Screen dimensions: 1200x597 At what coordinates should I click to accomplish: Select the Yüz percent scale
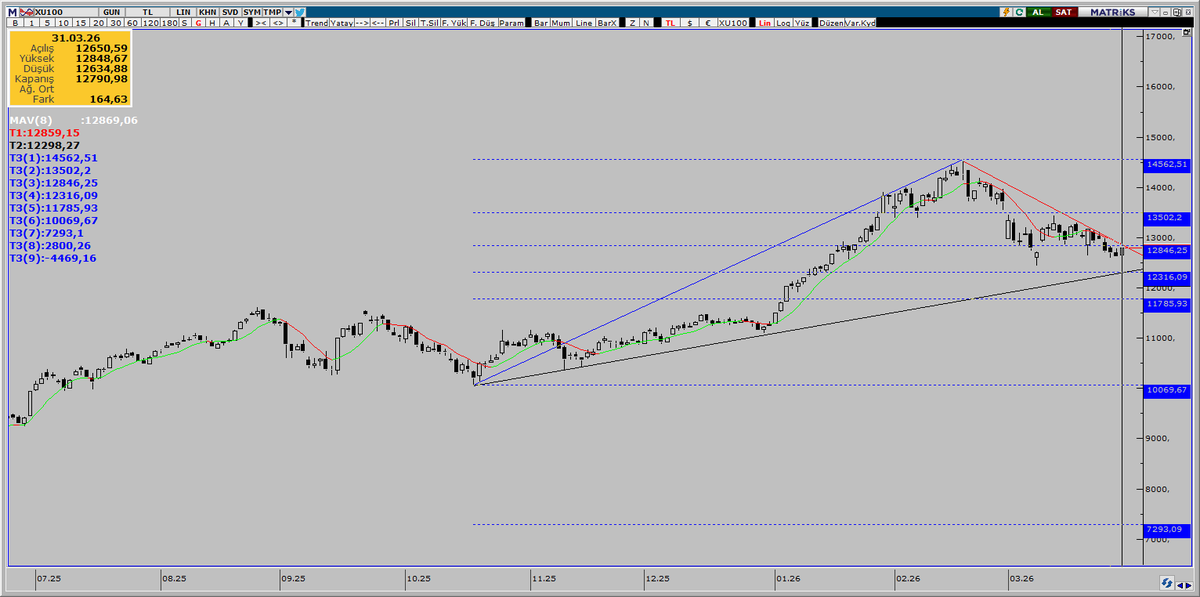[x=802, y=22]
